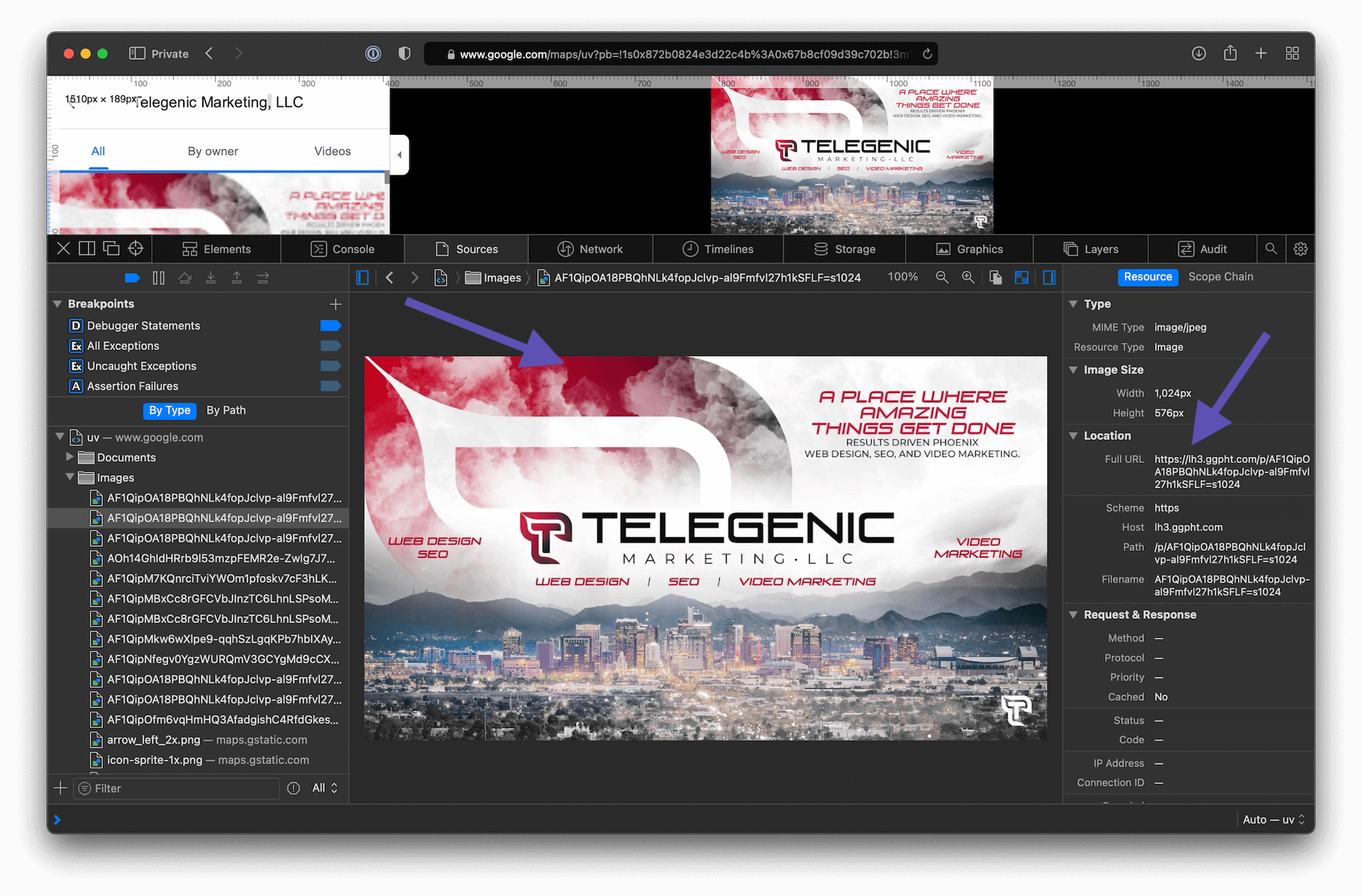Open Web Inspector settings gear
Screen dimensions: 1362x896
(1300, 249)
